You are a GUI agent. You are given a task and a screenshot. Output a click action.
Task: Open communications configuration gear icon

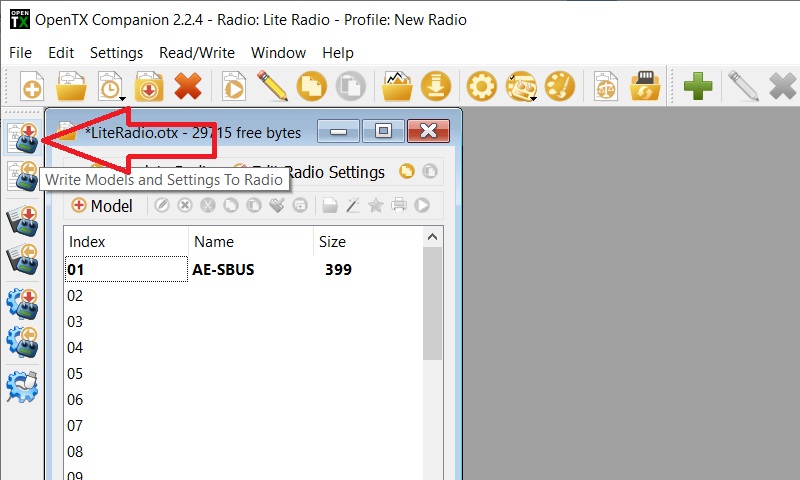click(22, 387)
